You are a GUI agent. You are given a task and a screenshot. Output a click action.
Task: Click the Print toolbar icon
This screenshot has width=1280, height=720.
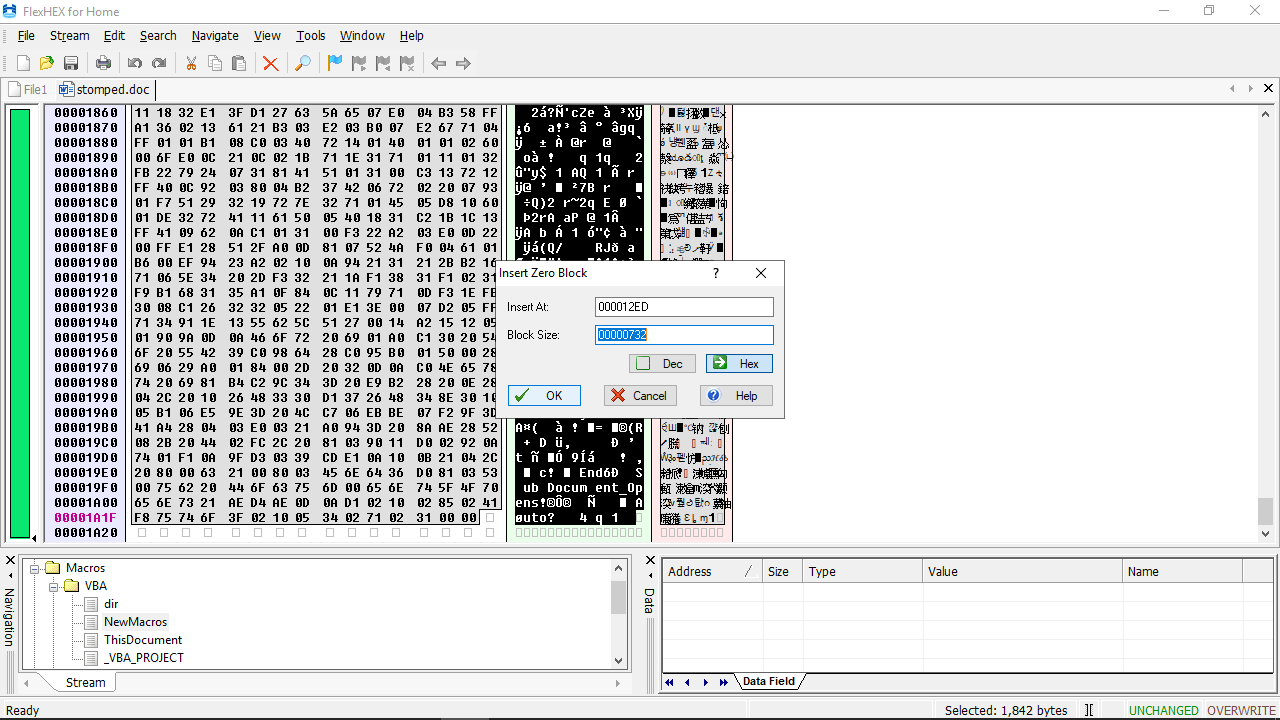tap(103, 63)
